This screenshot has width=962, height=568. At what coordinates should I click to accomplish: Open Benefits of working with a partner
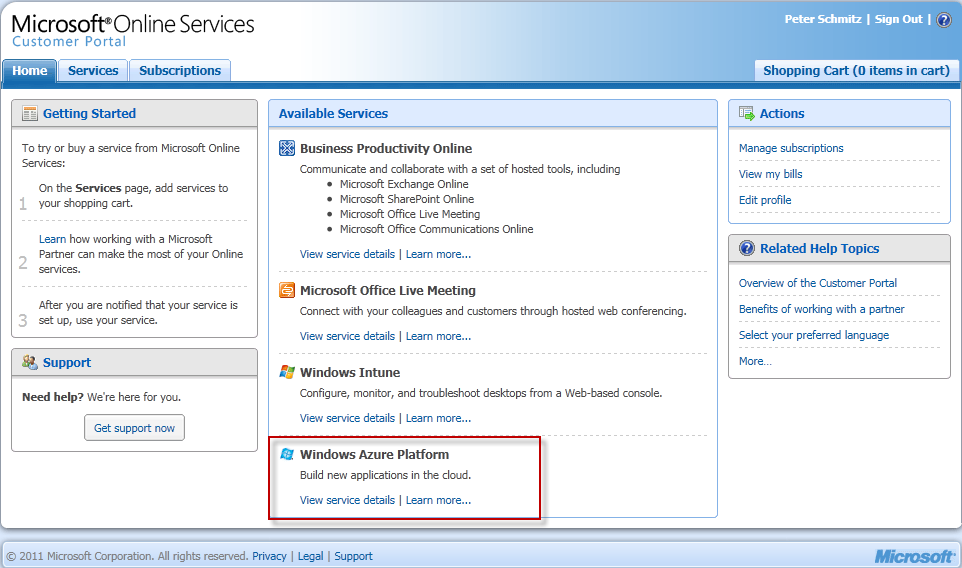coord(822,309)
